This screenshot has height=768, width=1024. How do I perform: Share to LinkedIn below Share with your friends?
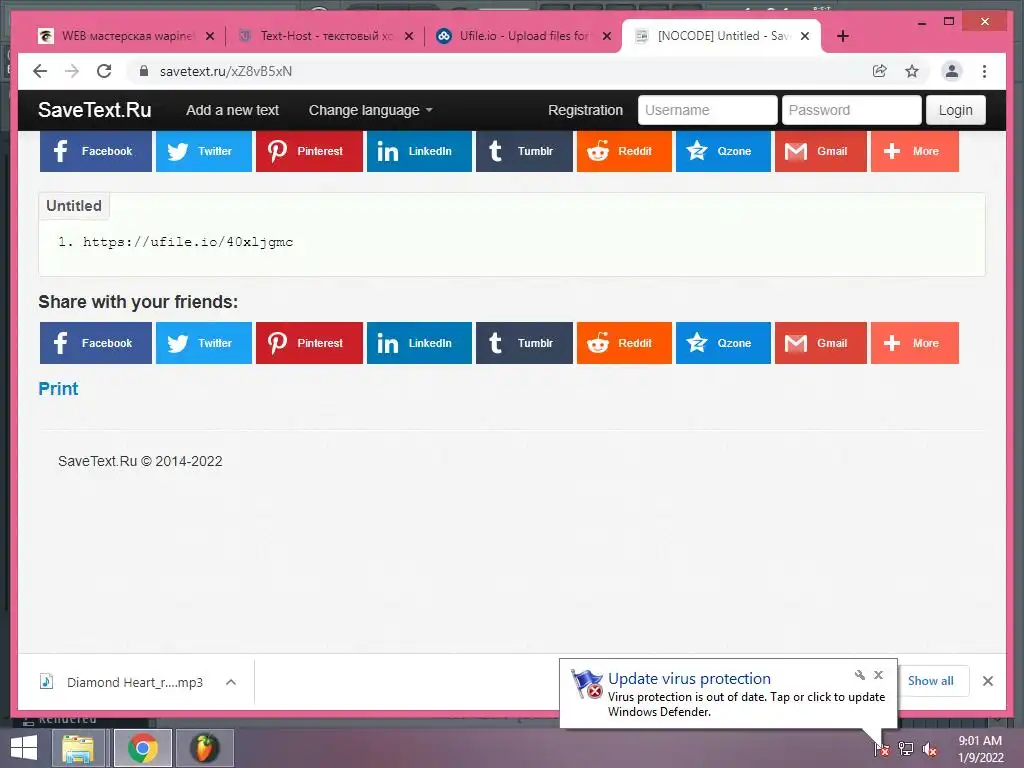[419, 343]
